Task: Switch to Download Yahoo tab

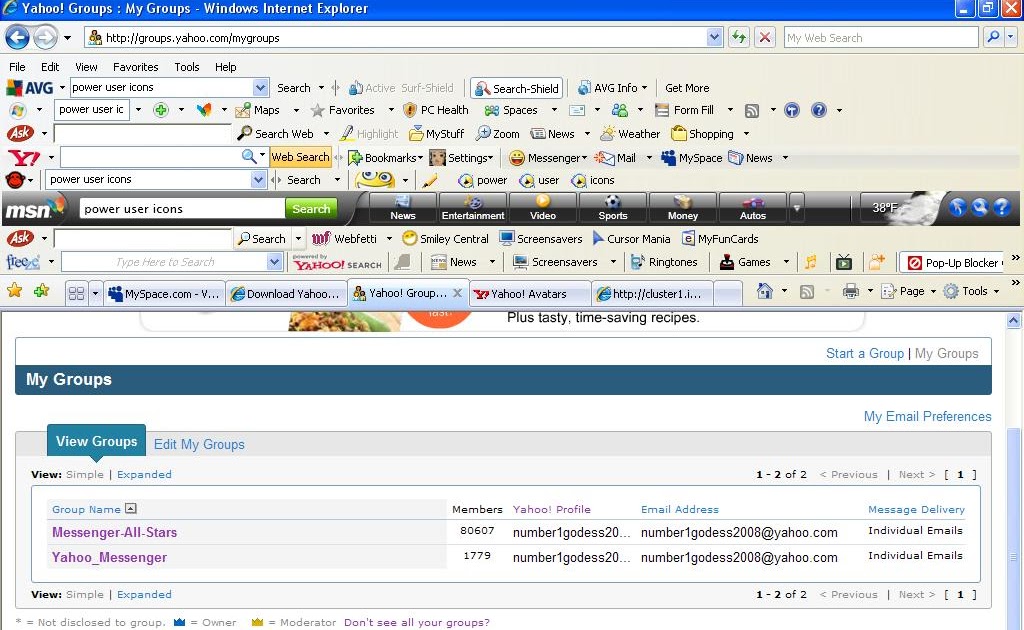Action: click(x=286, y=294)
